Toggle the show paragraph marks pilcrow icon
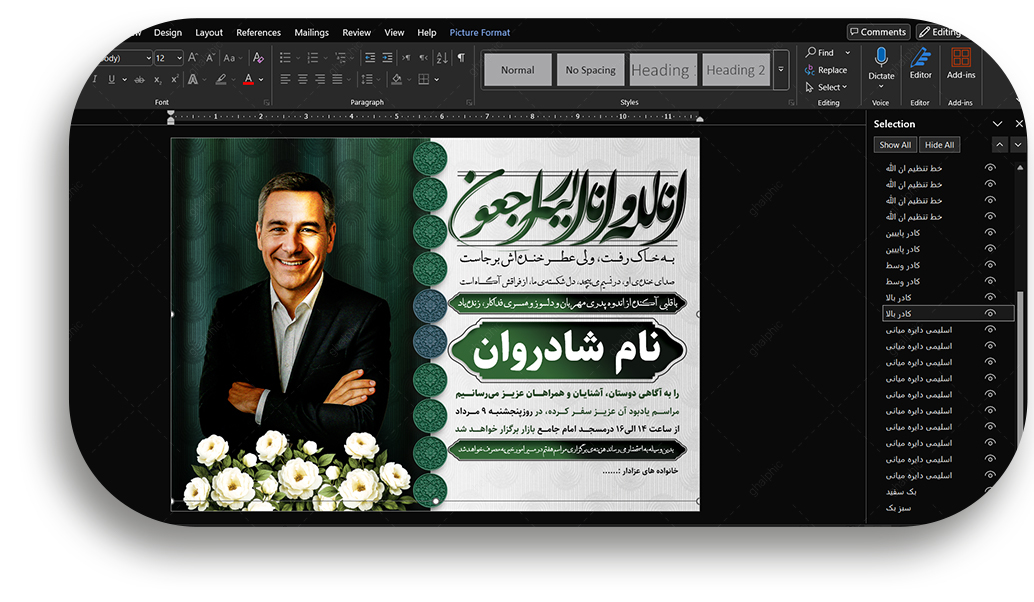Screen dimensions: 1034x602 pos(461,58)
